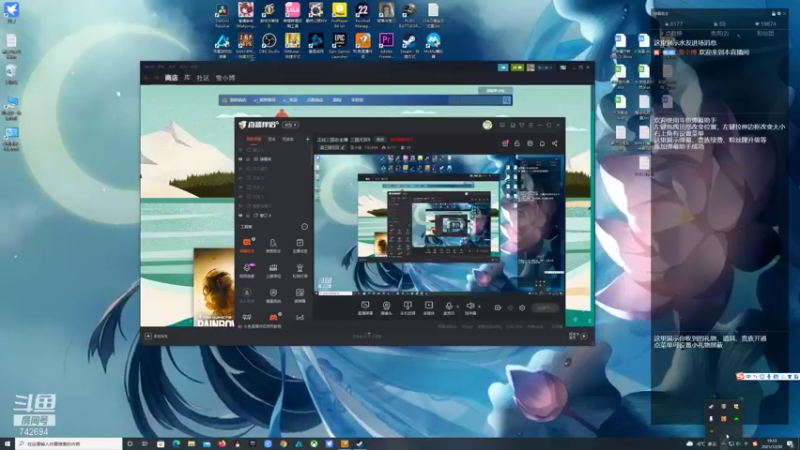Show hidden icons arrow in the system tray

[x=723, y=444]
